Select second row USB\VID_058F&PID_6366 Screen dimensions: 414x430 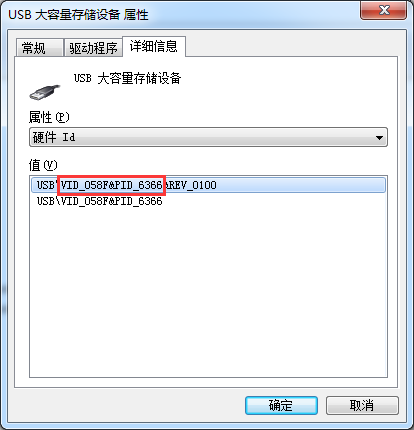[x=99, y=201]
